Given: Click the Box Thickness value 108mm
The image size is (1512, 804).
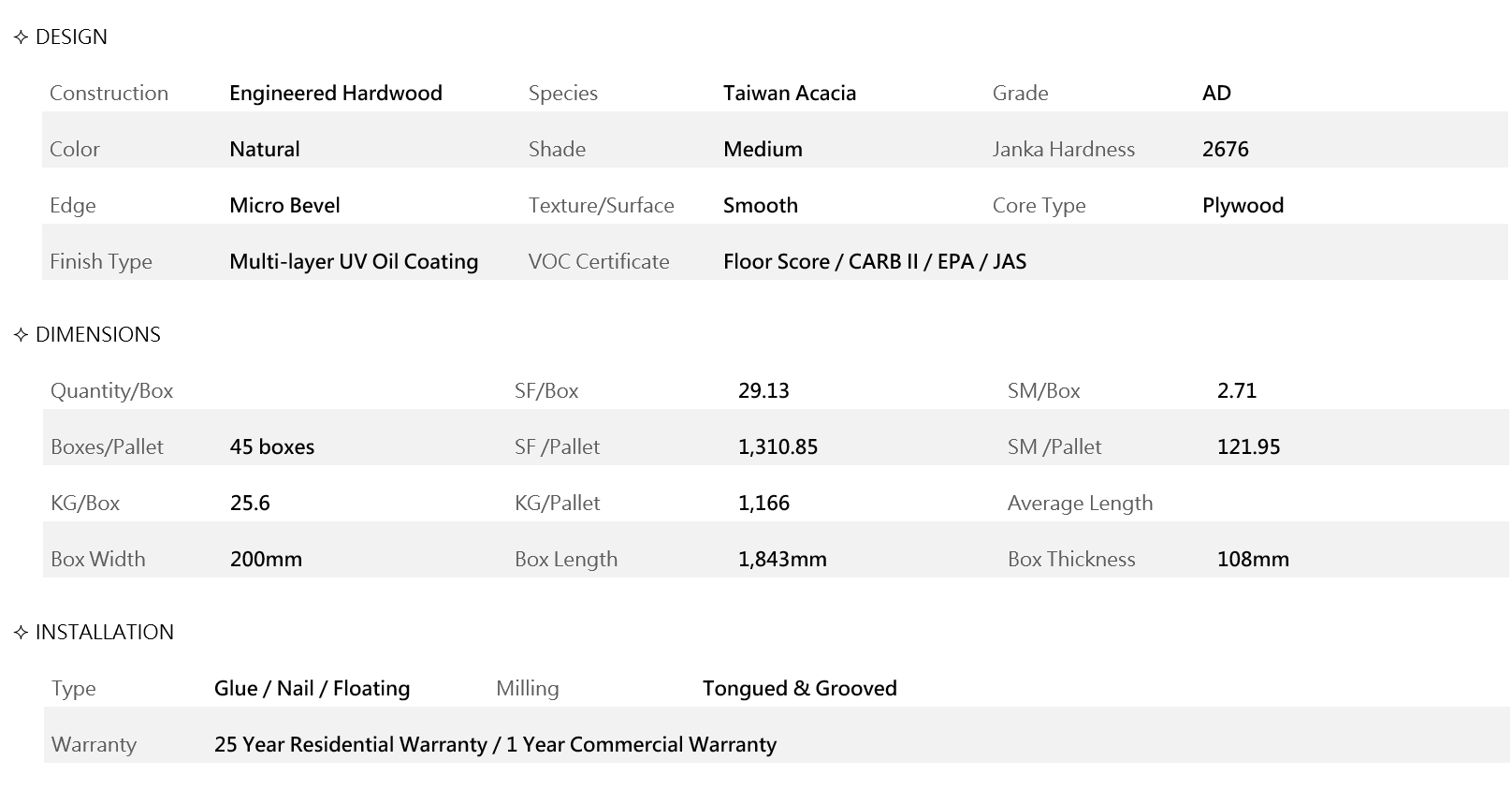Looking at the screenshot, I should tap(1253, 560).
